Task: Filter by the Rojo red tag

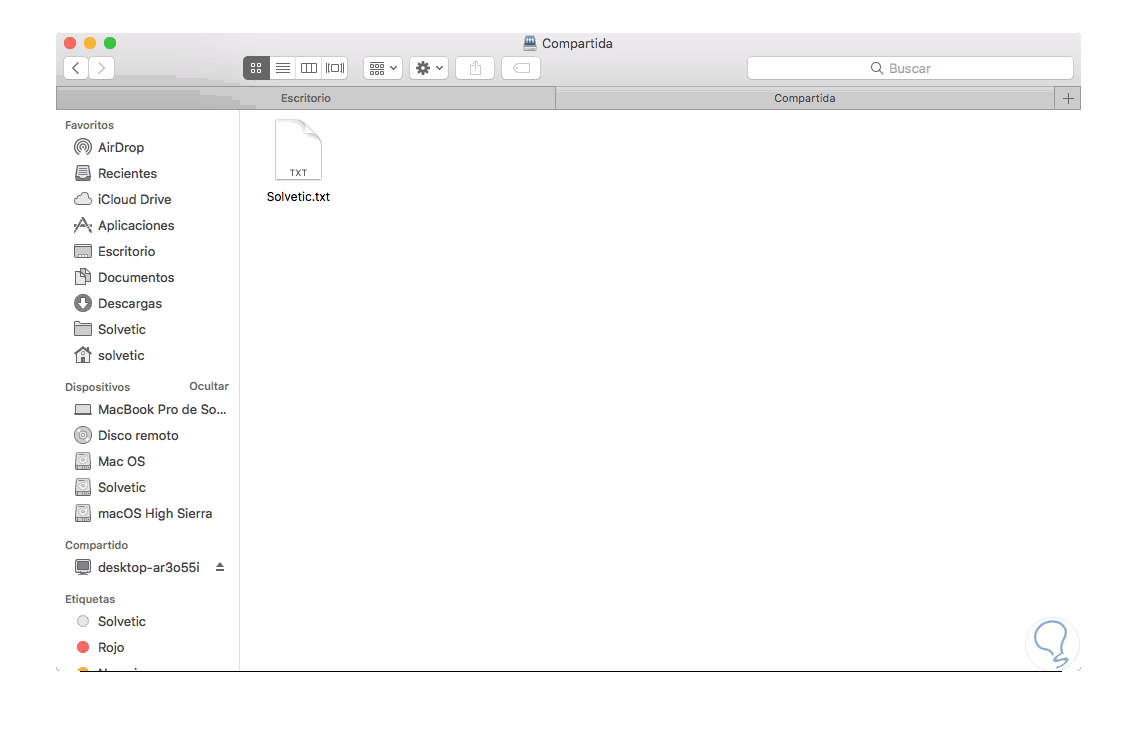Action: pos(100,647)
